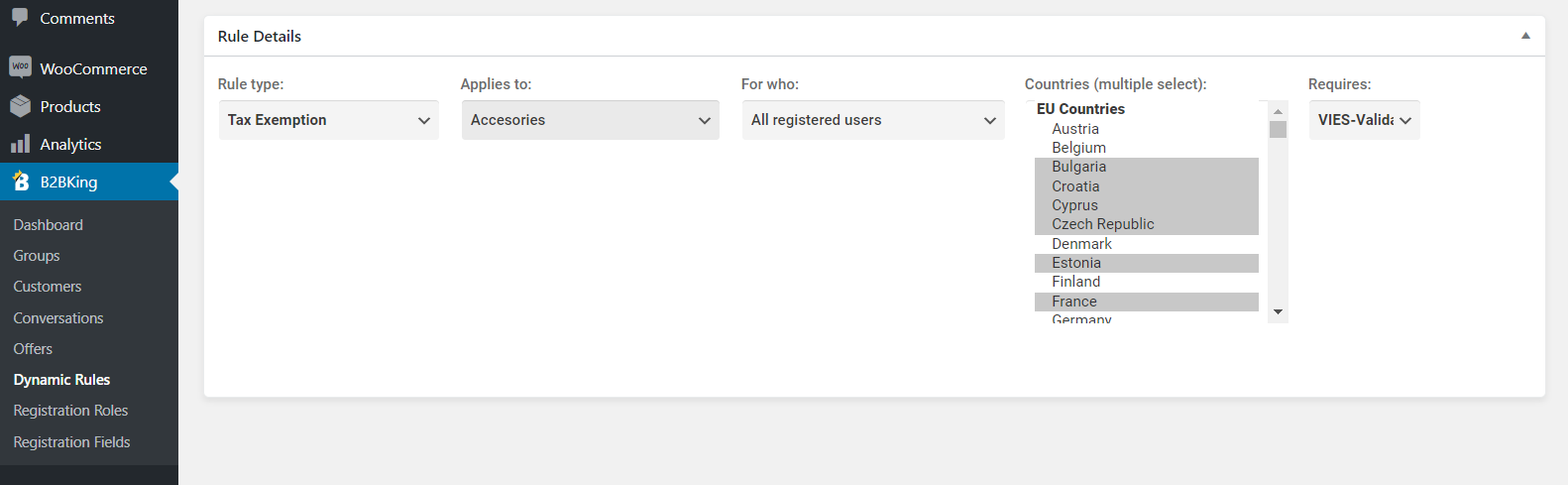Click the Comments speech bubble icon
1568x485 pixels.
click(20, 18)
